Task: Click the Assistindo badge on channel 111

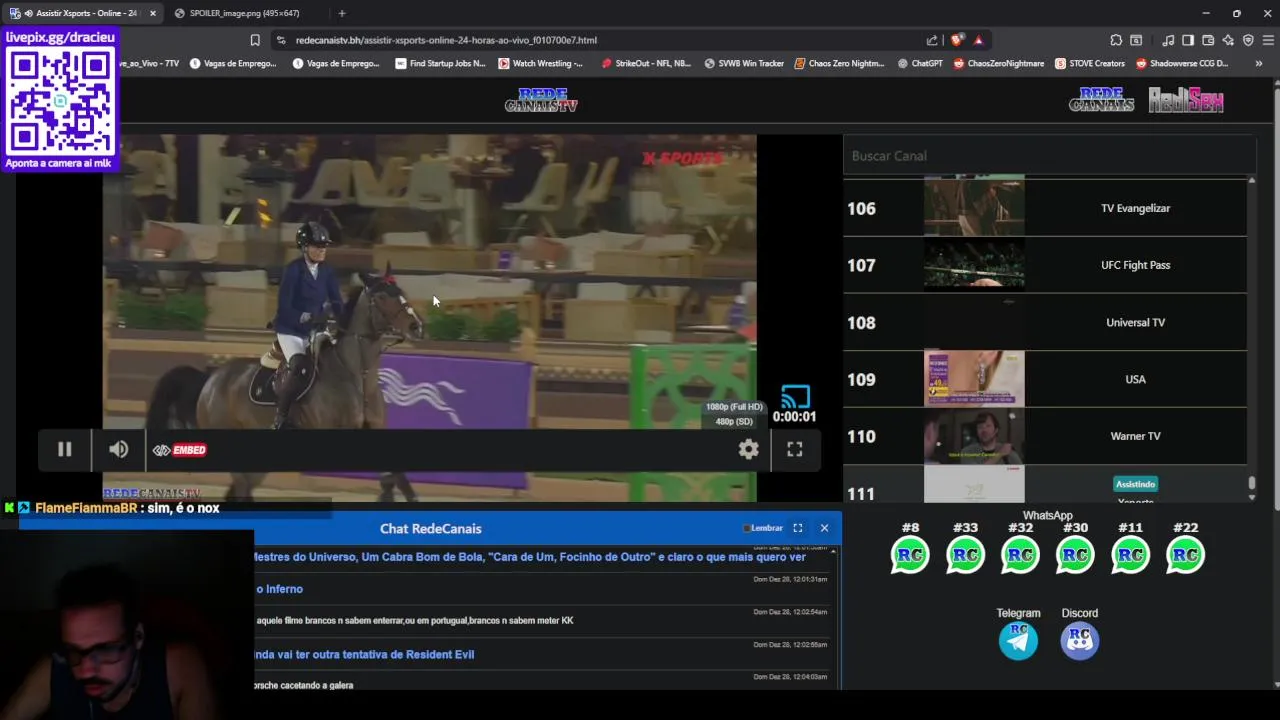Action: point(1135,484)
